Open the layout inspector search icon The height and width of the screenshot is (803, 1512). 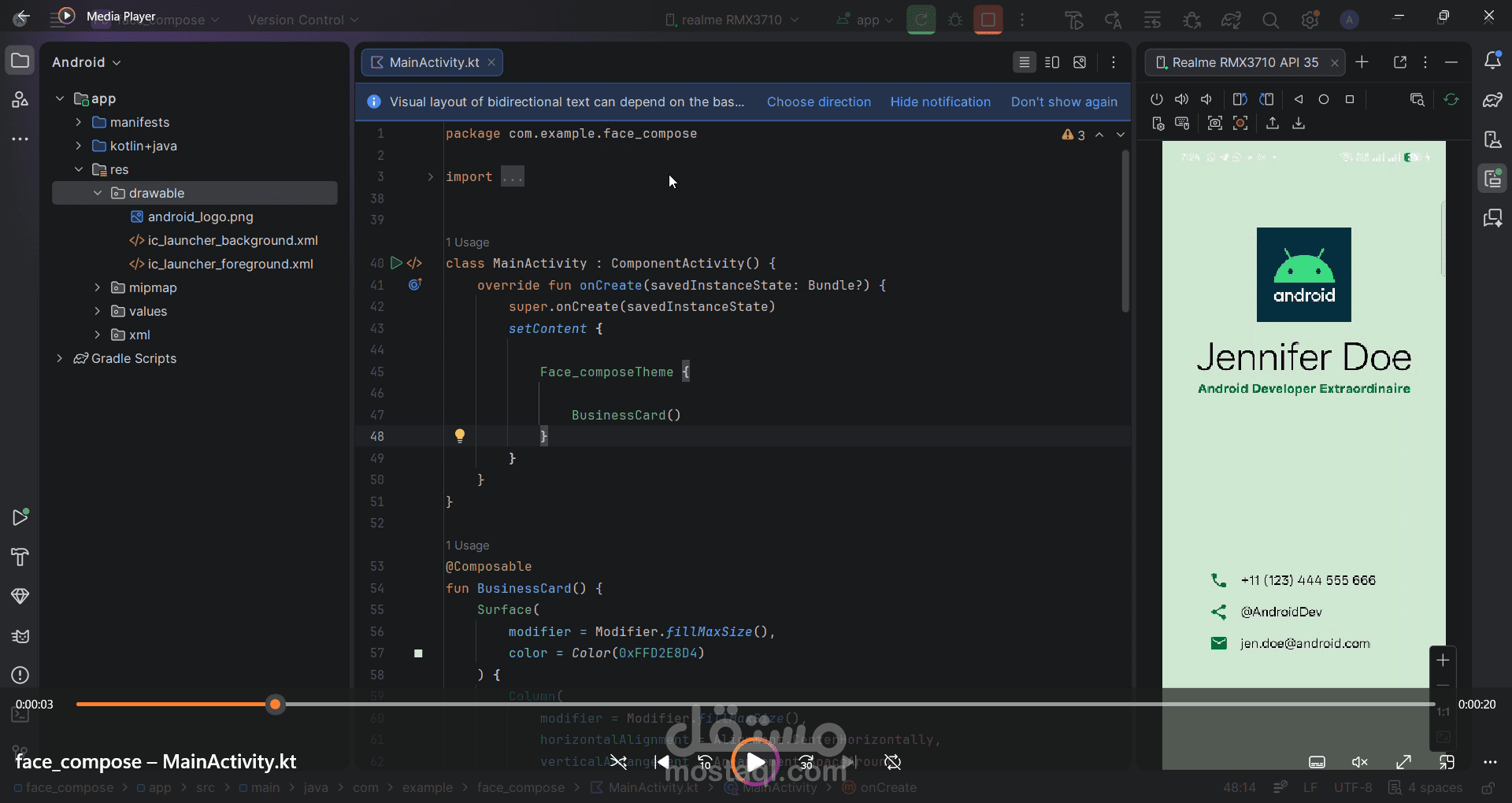pos(1417,99)
